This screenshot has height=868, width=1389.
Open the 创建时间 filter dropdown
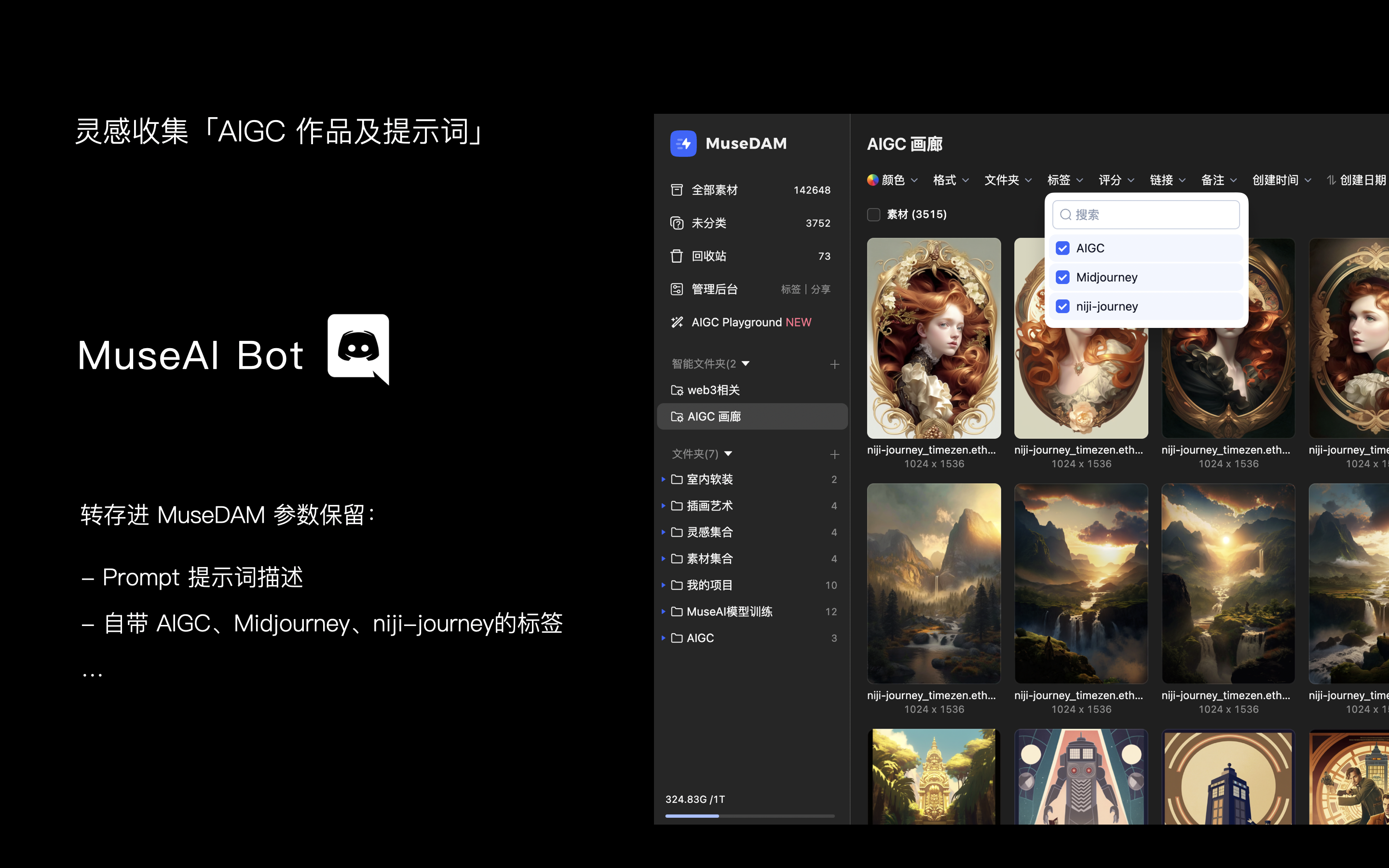pos(1281,180)
